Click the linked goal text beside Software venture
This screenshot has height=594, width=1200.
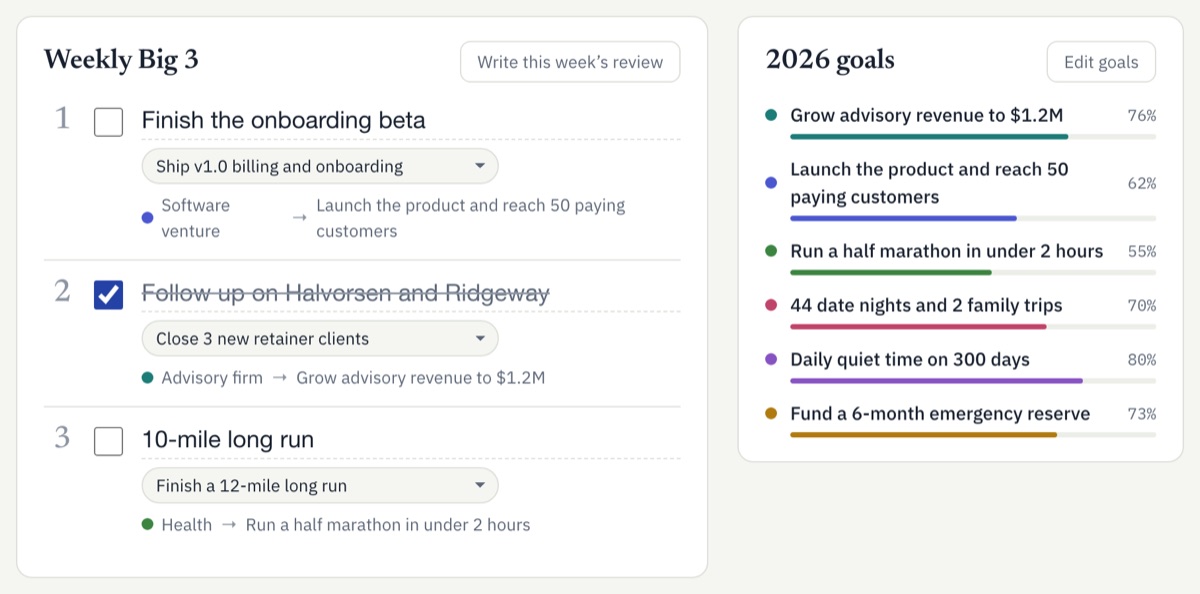point(470,218)
